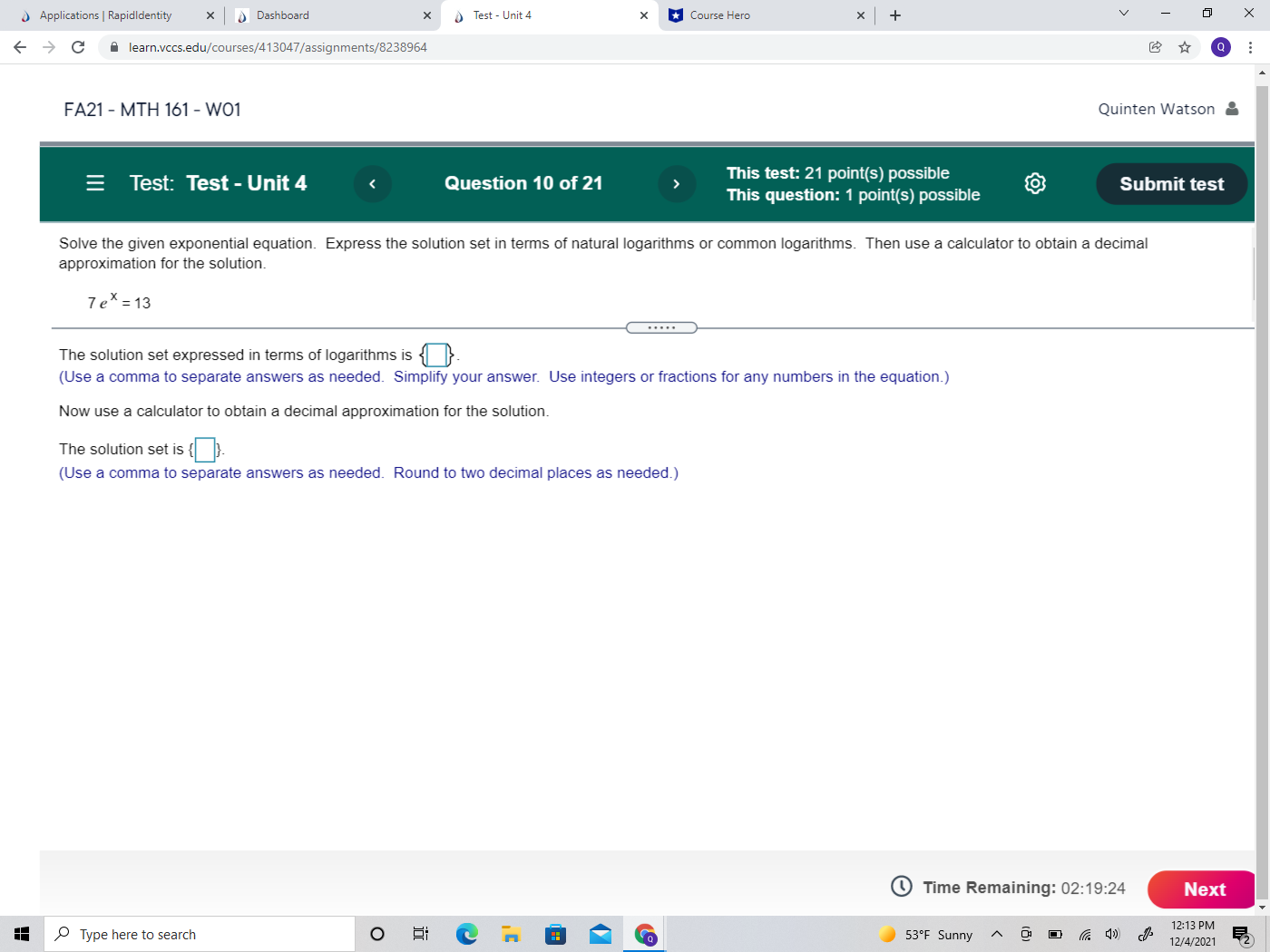Expand the hidden icons chevron in system tray
1270x952 pixels.
pos(996,934)
